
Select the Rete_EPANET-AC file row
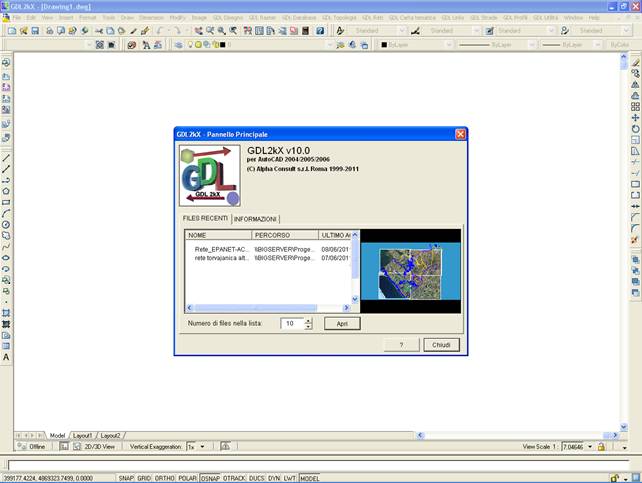pos(269,249)
